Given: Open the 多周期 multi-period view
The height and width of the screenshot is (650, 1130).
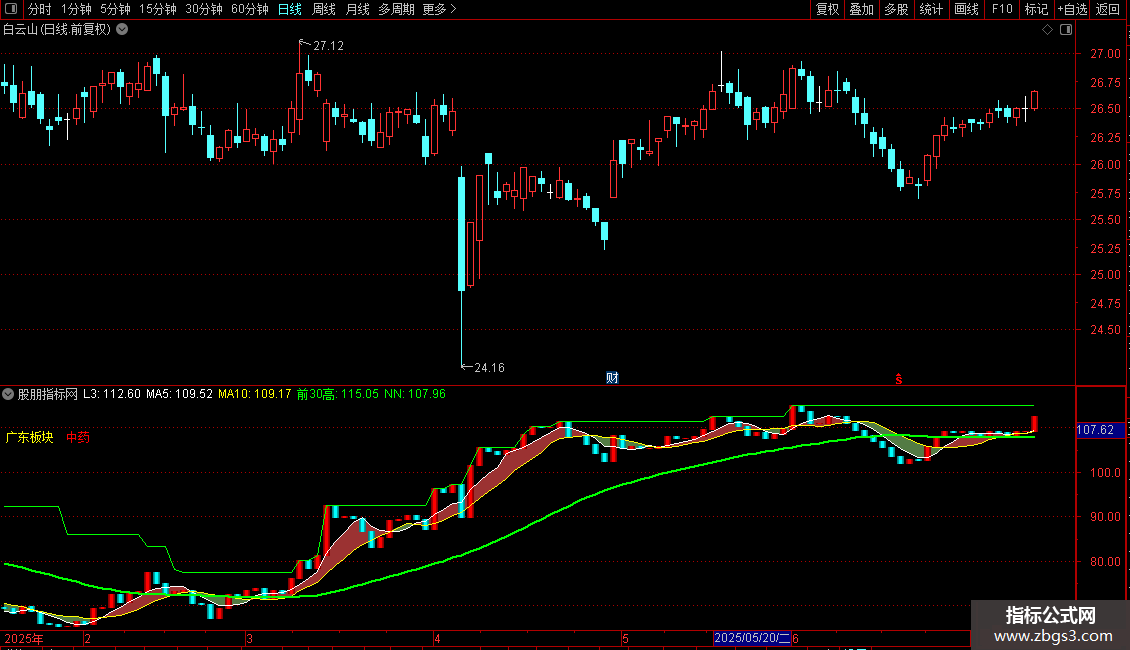Looking at the screenshot, I should pos(396,9).
